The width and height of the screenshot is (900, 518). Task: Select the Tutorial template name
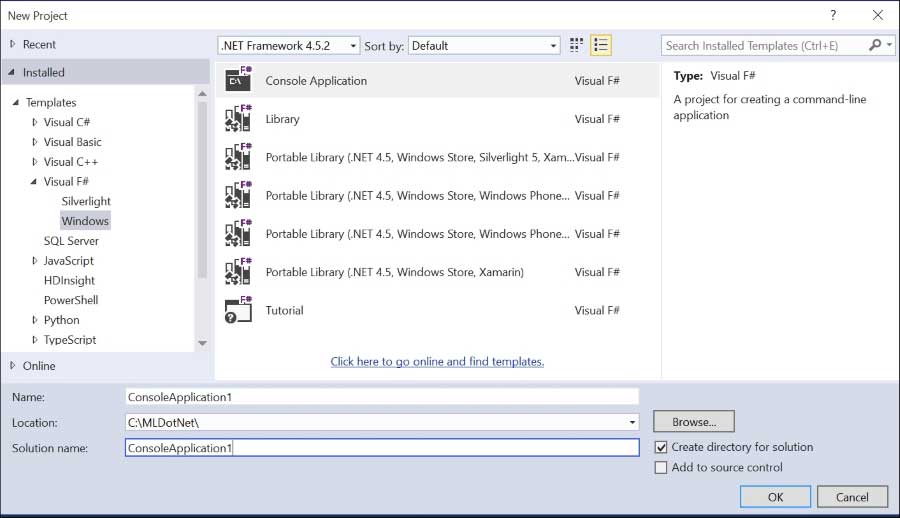(284, 310)
